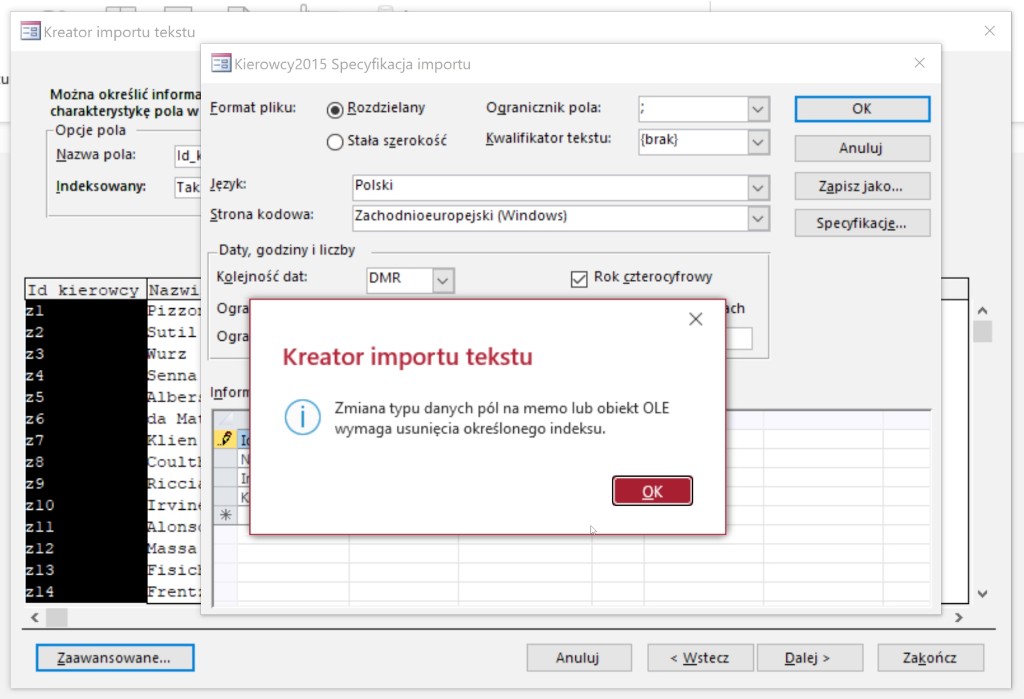Select the Rozdzielany file format option
1024x699 pixels.
(x=335, y=109)
